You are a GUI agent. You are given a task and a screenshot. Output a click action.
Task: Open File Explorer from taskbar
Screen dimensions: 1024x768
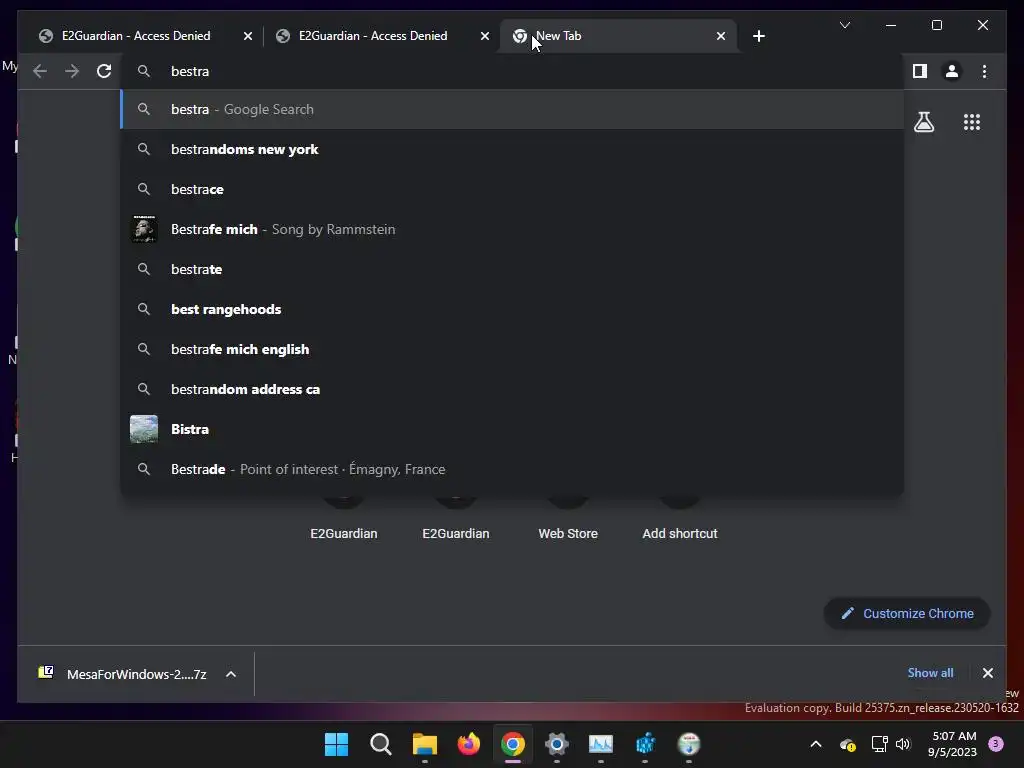[424, 744]
